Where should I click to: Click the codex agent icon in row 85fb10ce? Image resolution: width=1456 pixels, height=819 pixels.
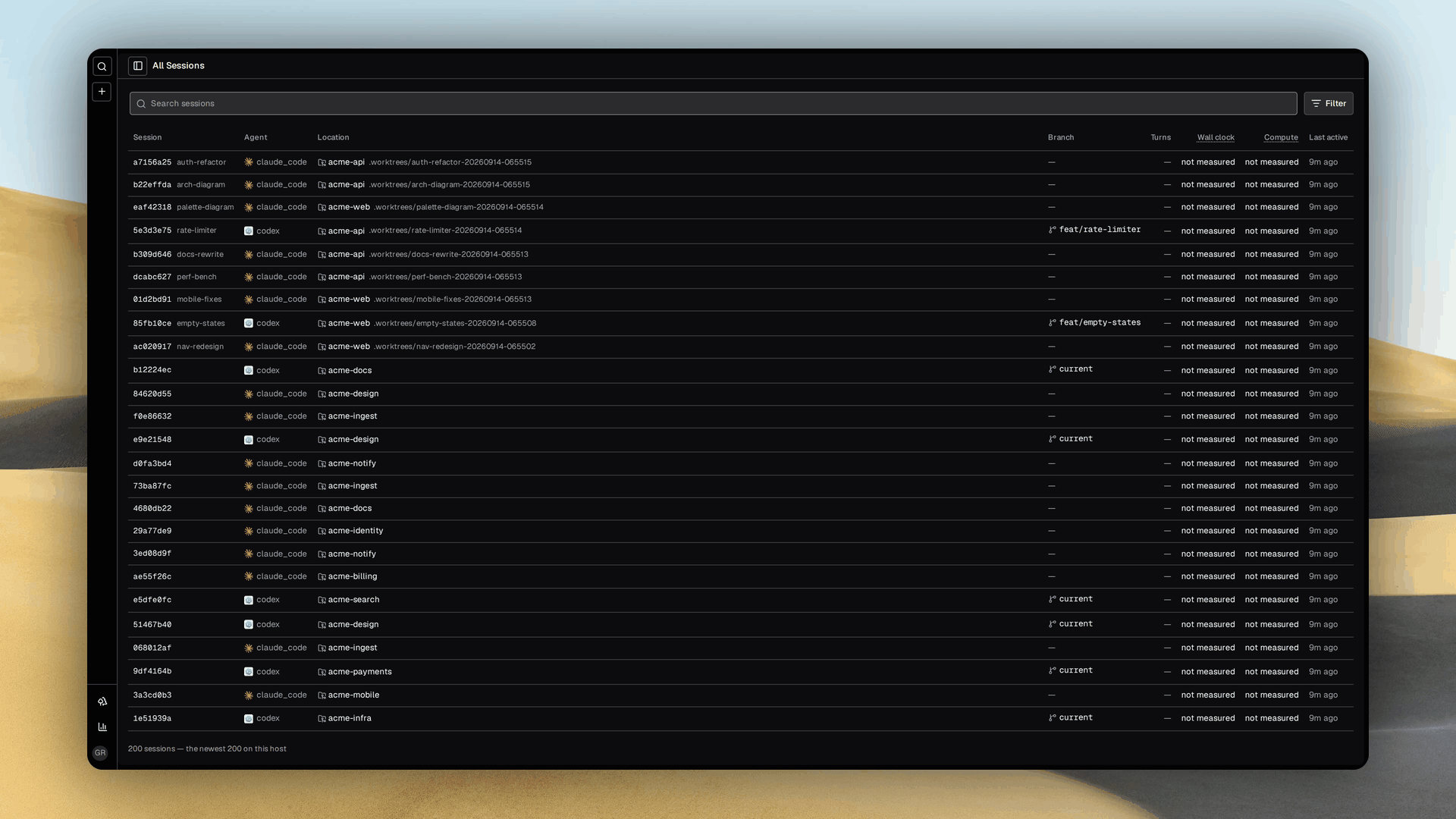(249, 324)
